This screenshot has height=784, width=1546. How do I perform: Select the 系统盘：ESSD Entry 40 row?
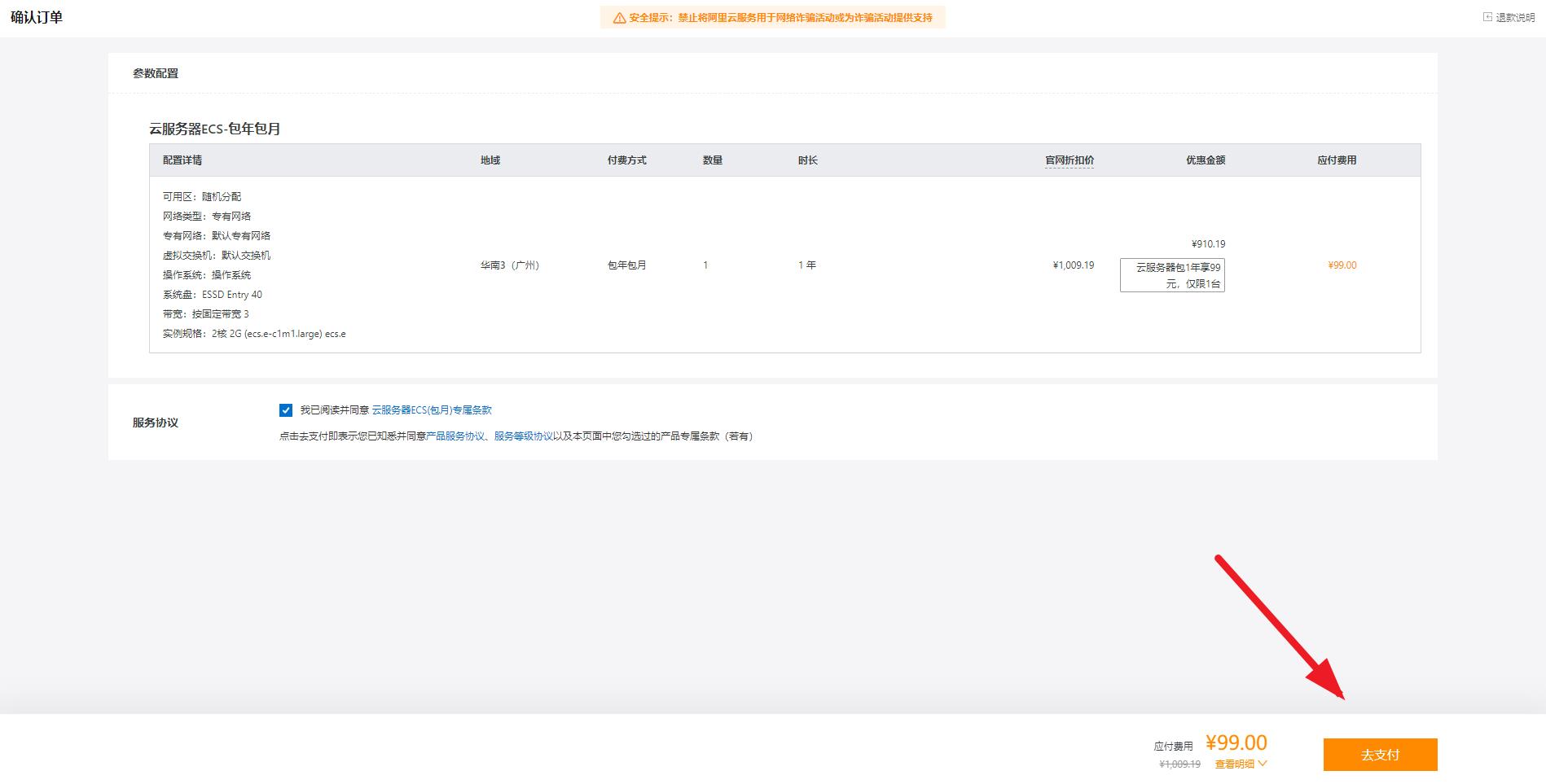[213, 295]
